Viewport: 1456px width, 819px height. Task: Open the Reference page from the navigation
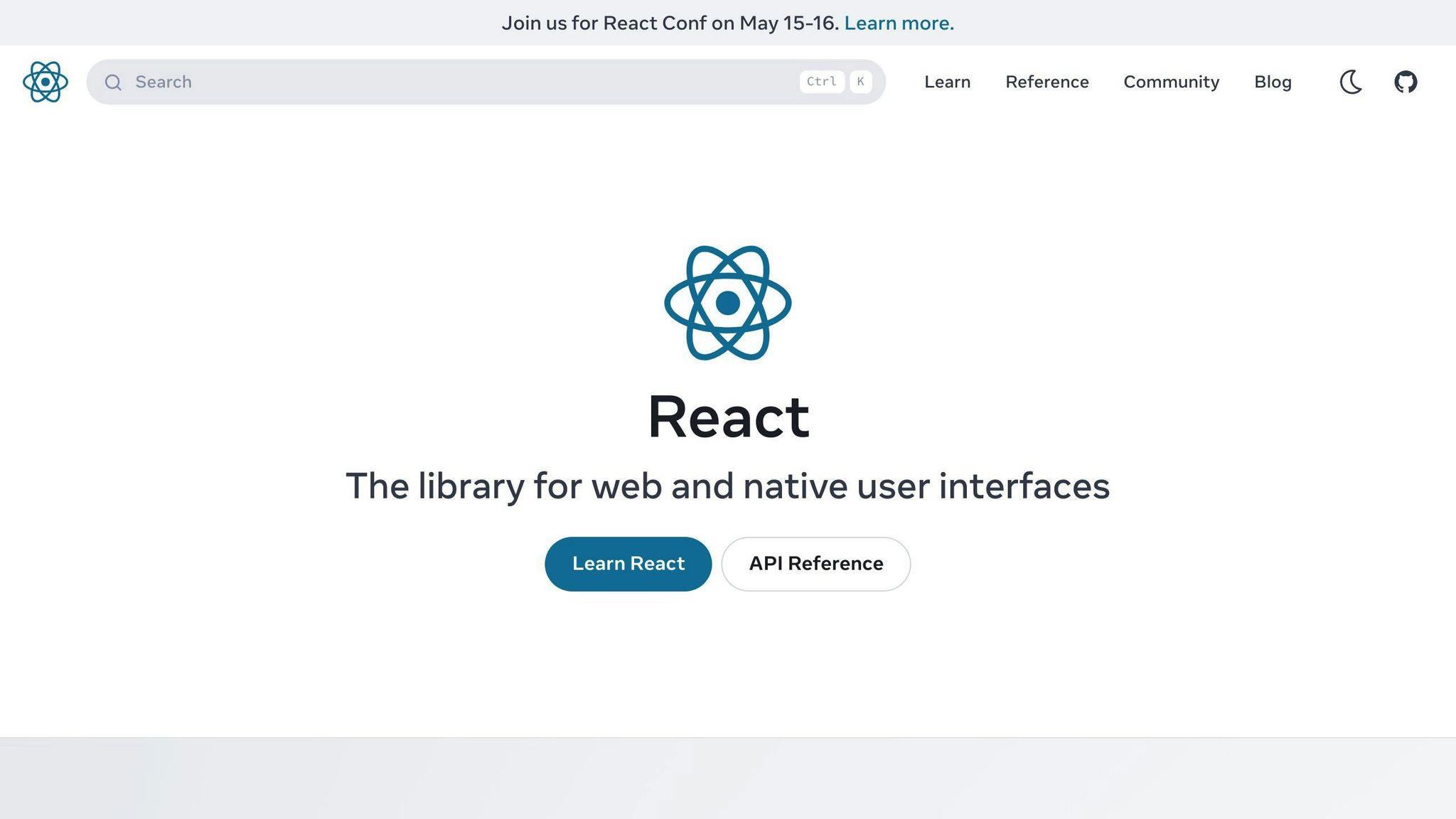click(x=1046, y=82)
